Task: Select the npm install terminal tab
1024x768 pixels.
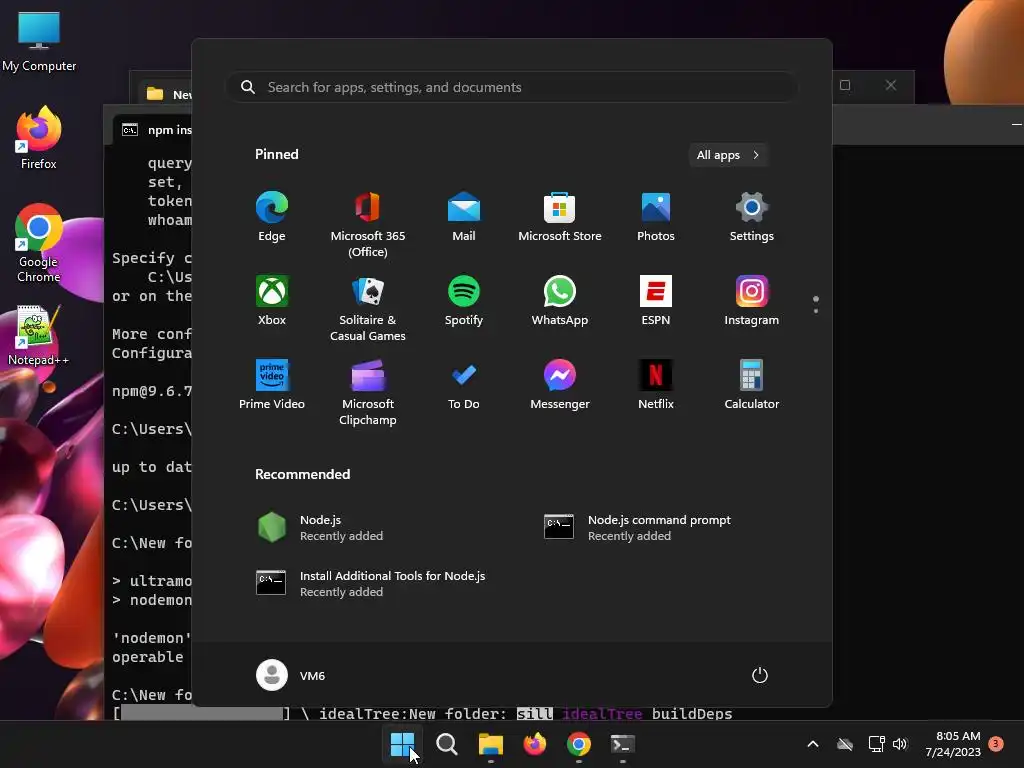Action: [x=153, y=129]
